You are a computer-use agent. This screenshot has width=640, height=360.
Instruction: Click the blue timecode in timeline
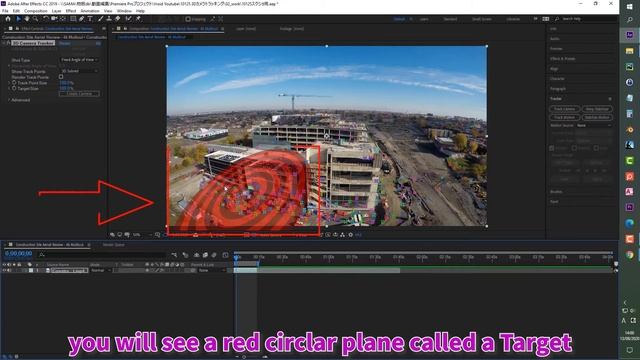pos(18,253)
